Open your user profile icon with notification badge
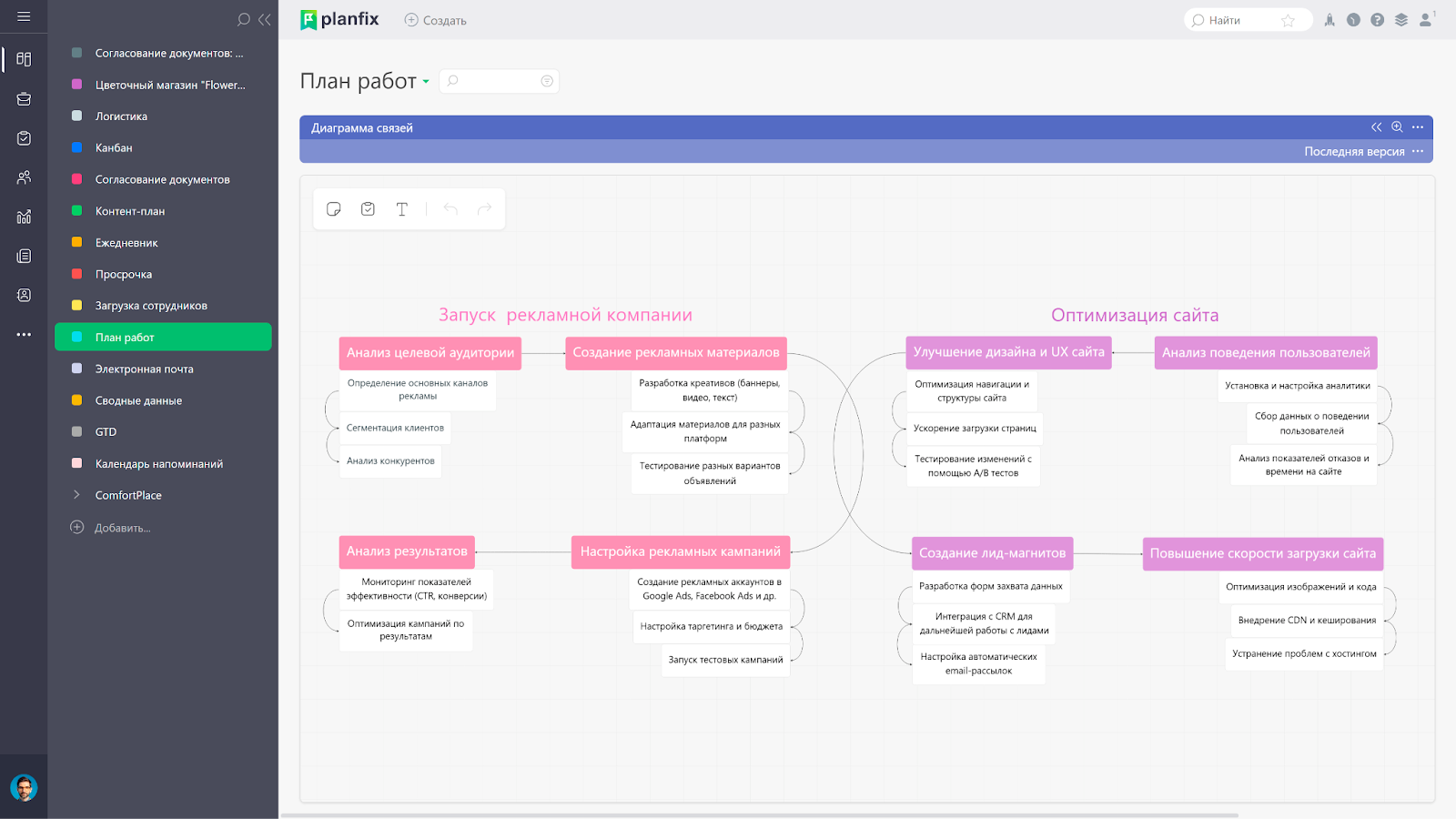This screenshot has height=819, width=1456. point(1425,20)
